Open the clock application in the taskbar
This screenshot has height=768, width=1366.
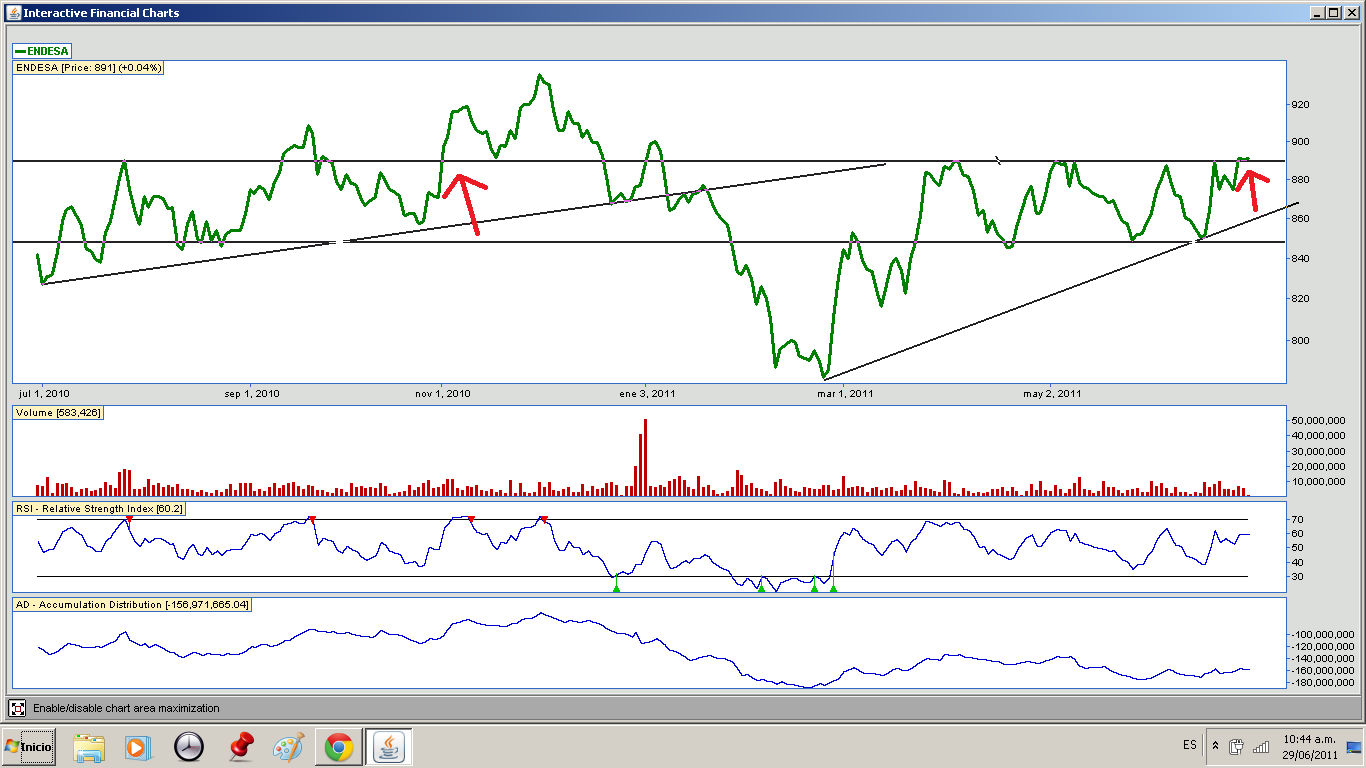(188, 747)
